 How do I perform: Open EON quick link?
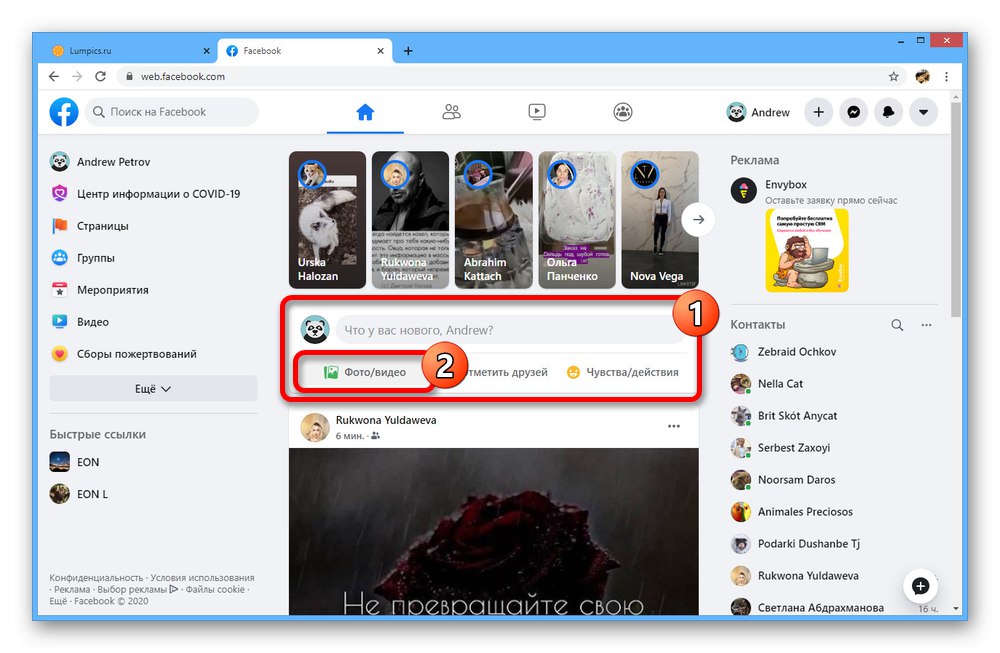pyautogui.click(x=153, y=462)
